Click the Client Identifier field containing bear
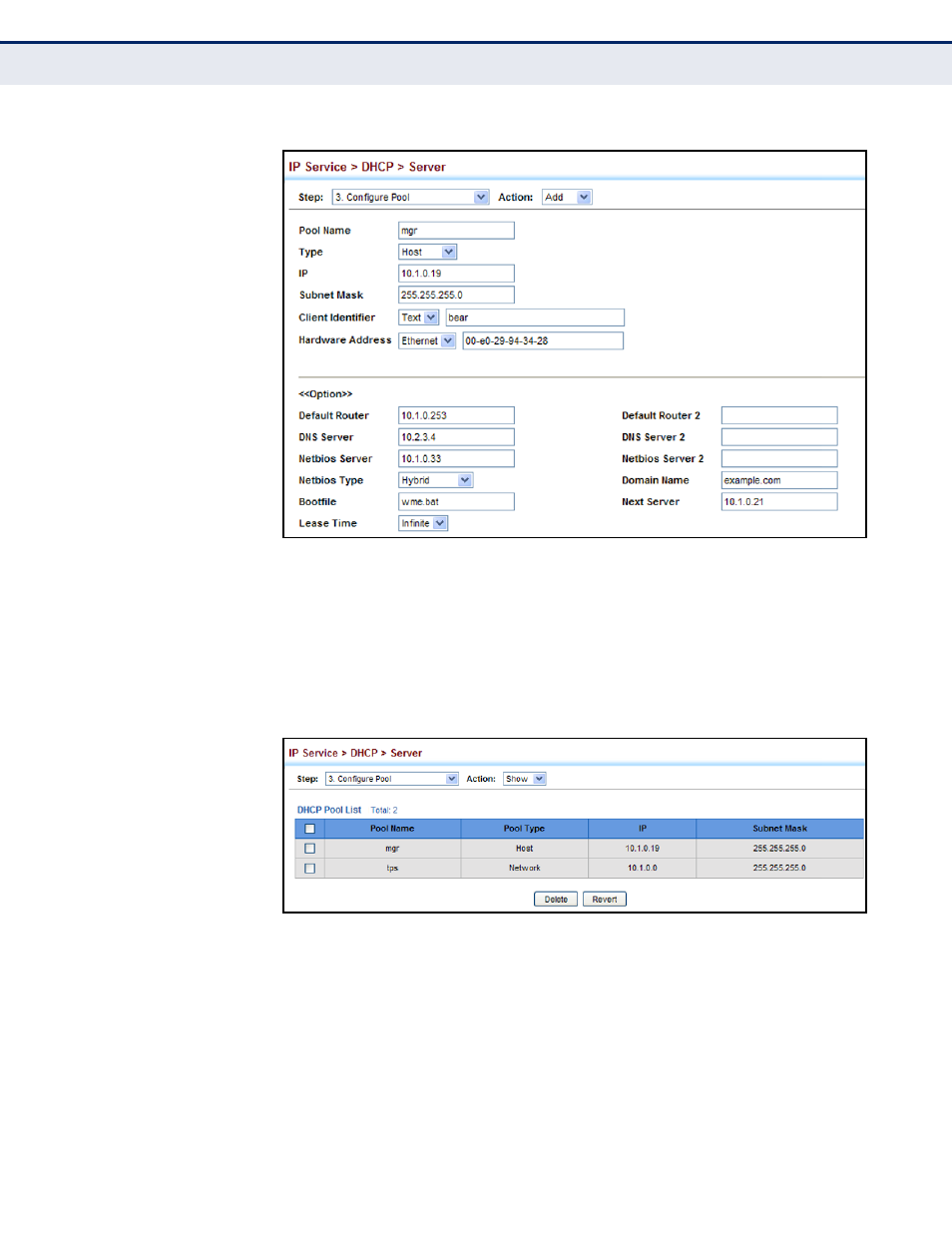The width and height of the screenshot is (952, 1233). tap(535, 317)
